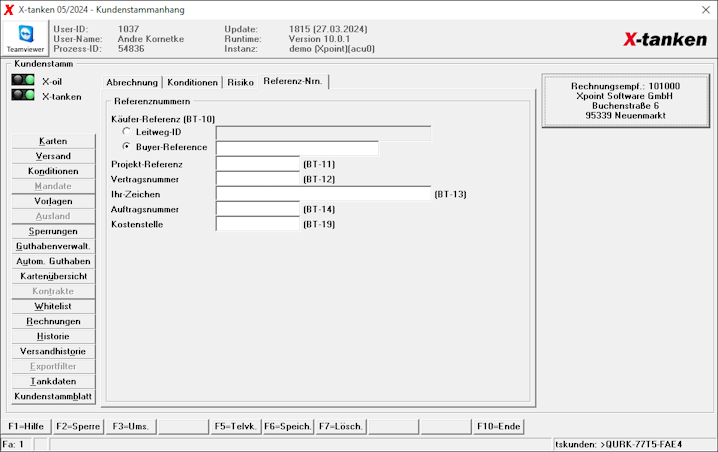Screen dimensions: 718x452
Task: Click the 'Fa: 1' status bar entry
Action: coord(13,444)
